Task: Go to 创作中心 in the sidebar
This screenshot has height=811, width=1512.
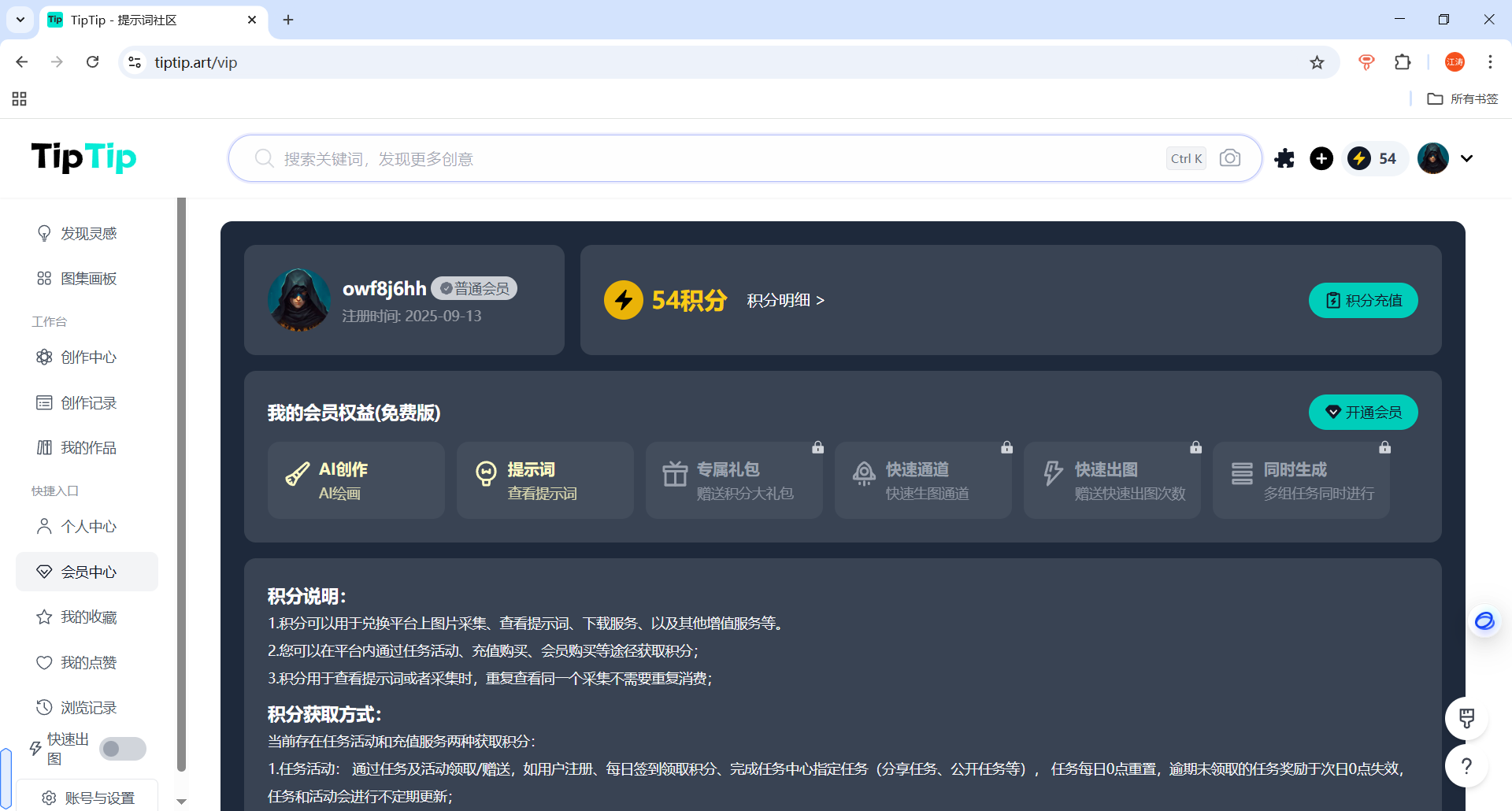Action: pos(87,357)
